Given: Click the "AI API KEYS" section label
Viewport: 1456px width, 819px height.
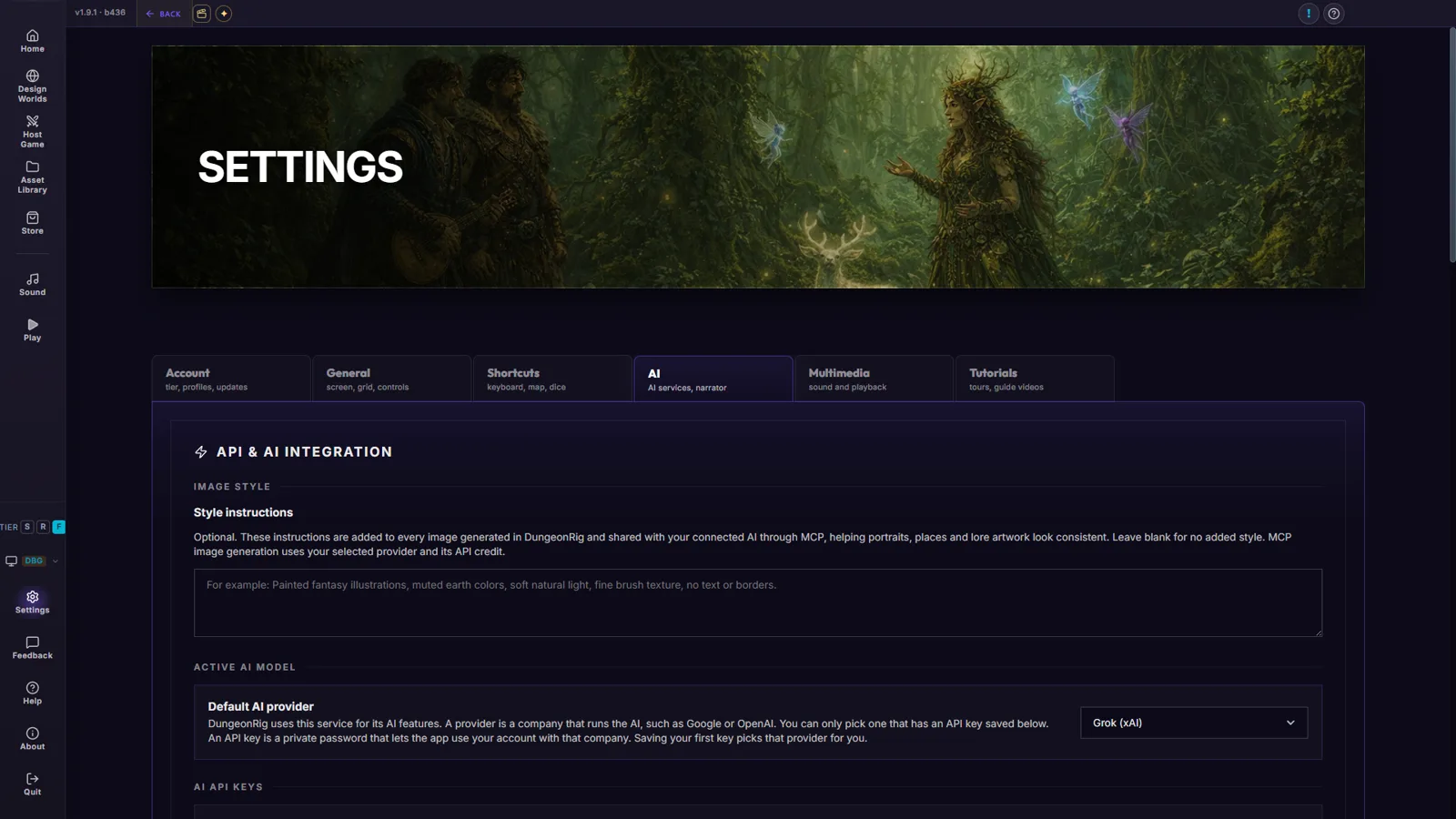Looking at the screenshot, I should pos(227,787).
